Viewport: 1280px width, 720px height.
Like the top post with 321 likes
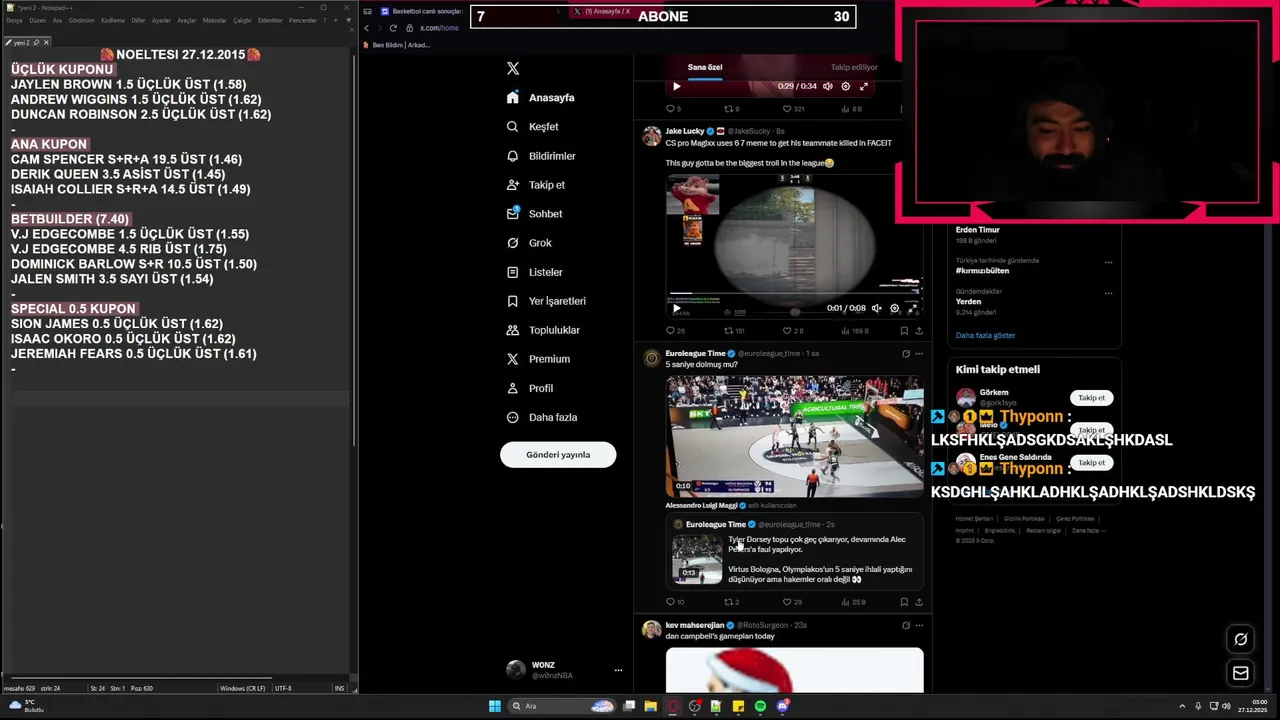[x=793, y=109]
